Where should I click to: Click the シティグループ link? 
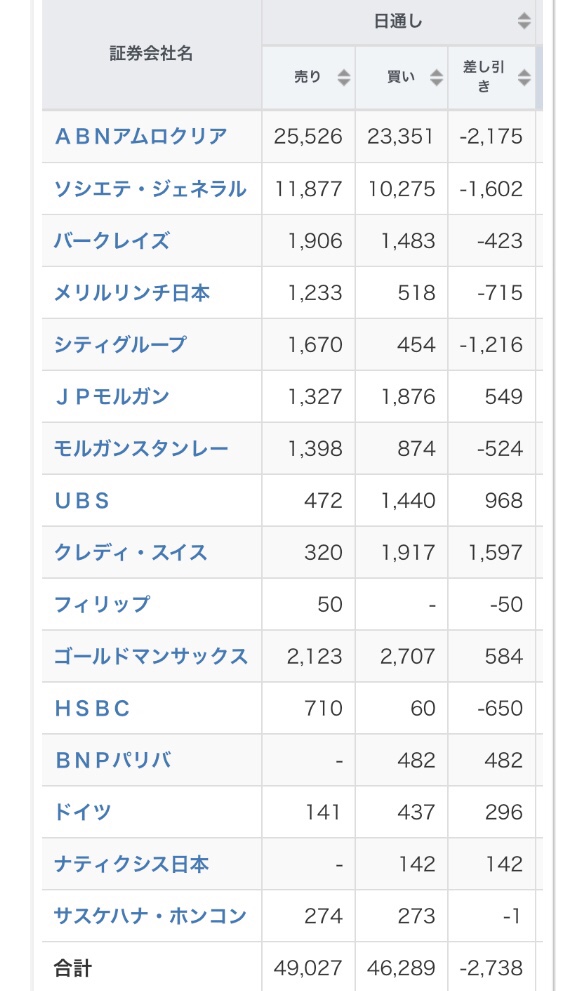pyautogui.click(x=120, y=344)
